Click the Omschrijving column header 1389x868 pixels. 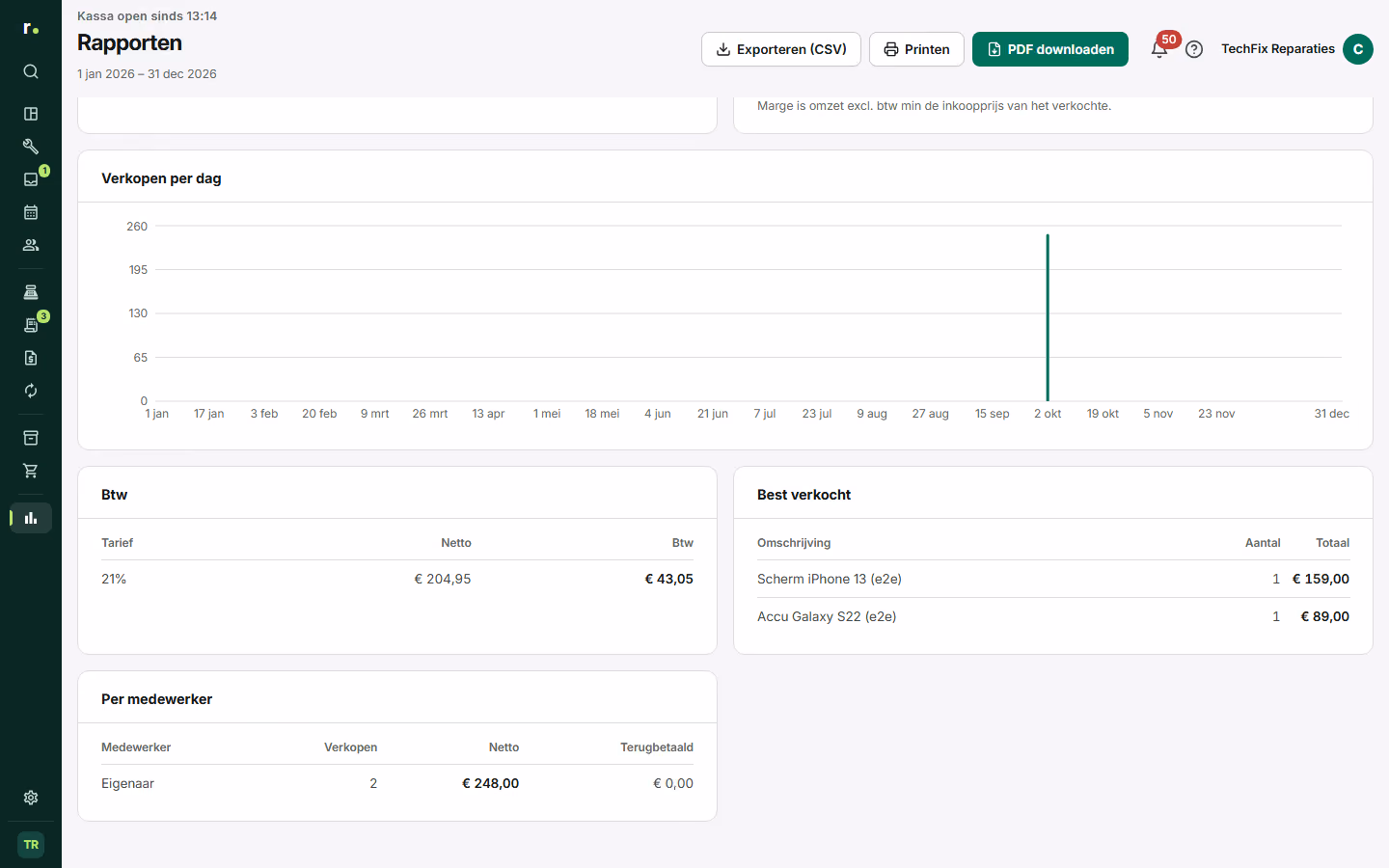coord(794,543)
